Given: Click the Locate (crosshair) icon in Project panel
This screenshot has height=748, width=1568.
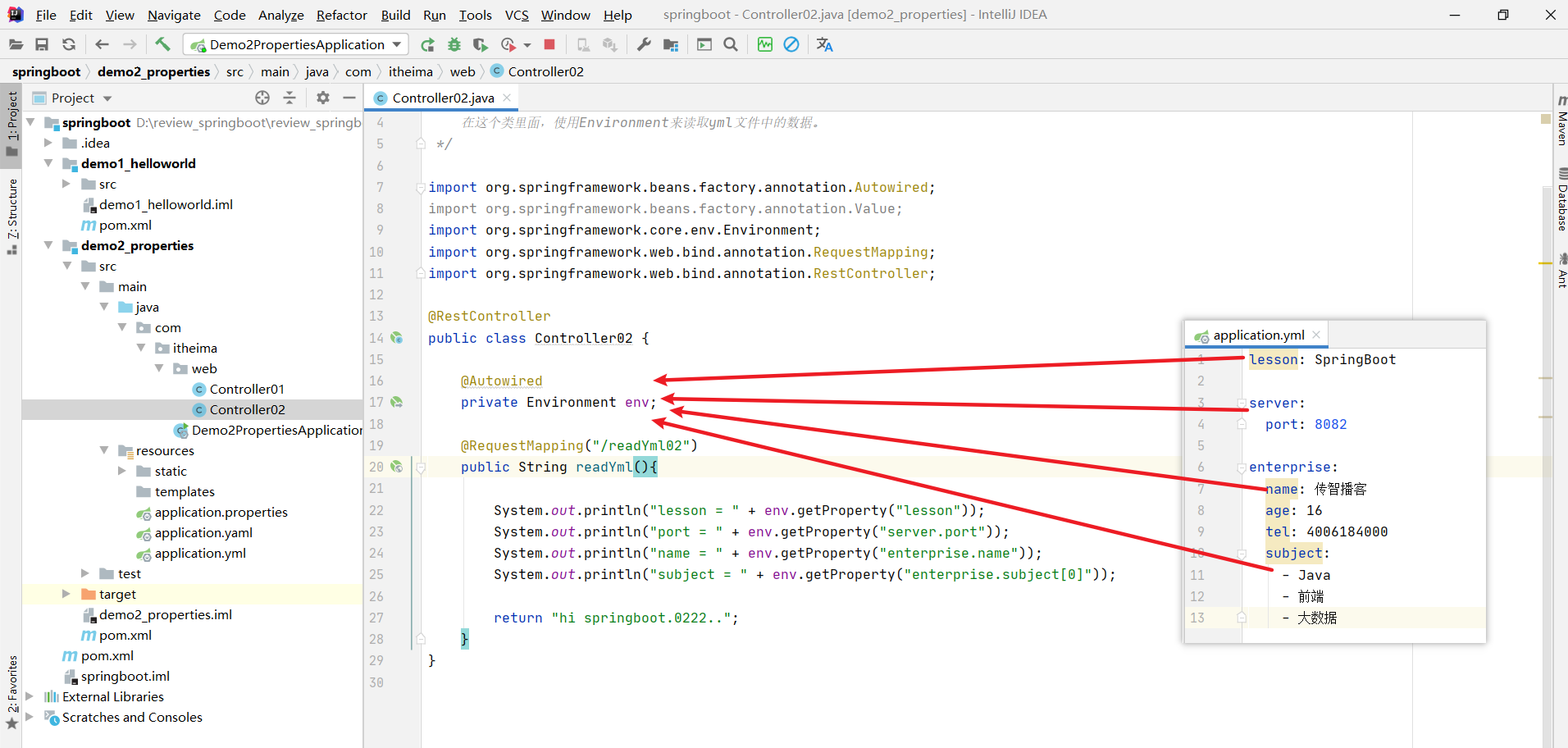Looking at the screenshot, I should pos(262,98).
